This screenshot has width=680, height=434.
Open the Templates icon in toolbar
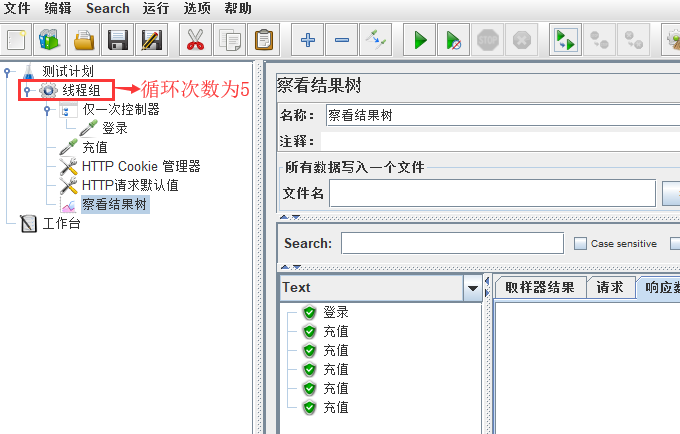pyautogui.click(x=50, y=41)
